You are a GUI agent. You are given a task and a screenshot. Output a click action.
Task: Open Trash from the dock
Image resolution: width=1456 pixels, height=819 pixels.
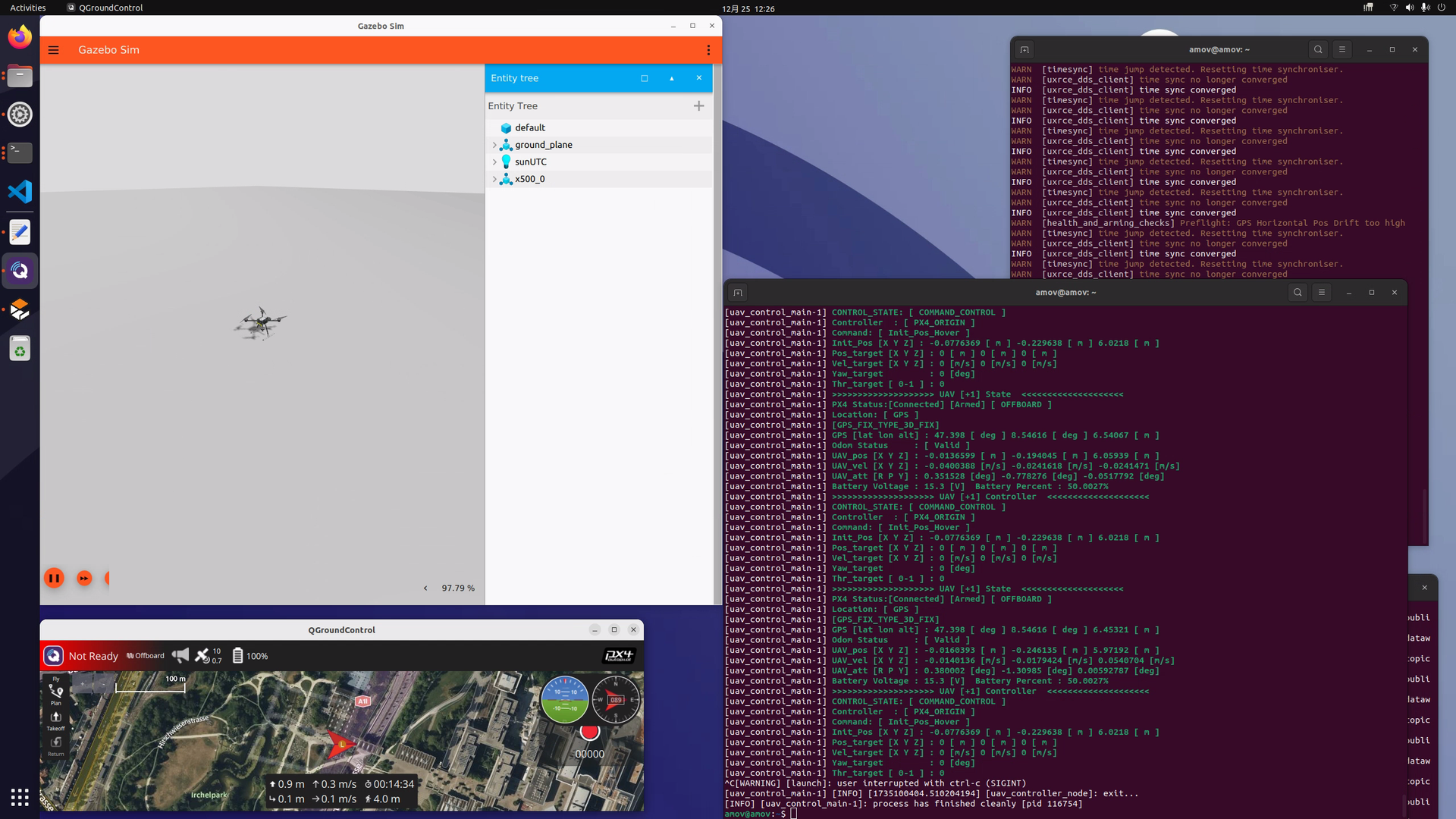[x=20, y=349]
